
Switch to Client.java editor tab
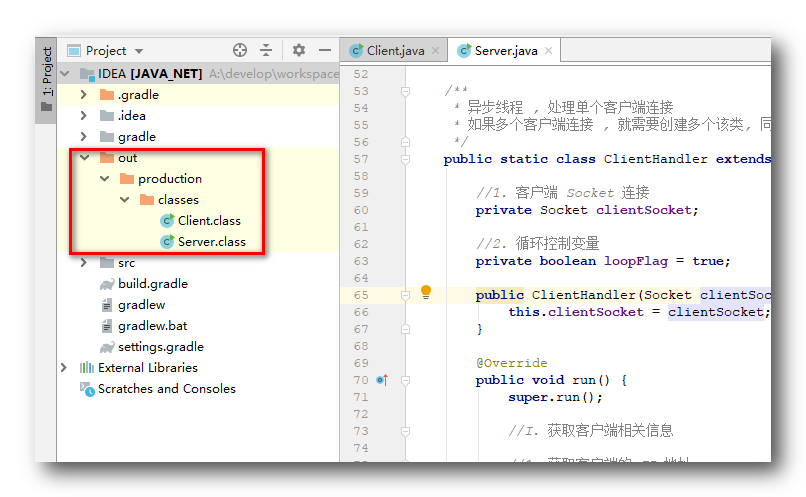coord(395,50)
